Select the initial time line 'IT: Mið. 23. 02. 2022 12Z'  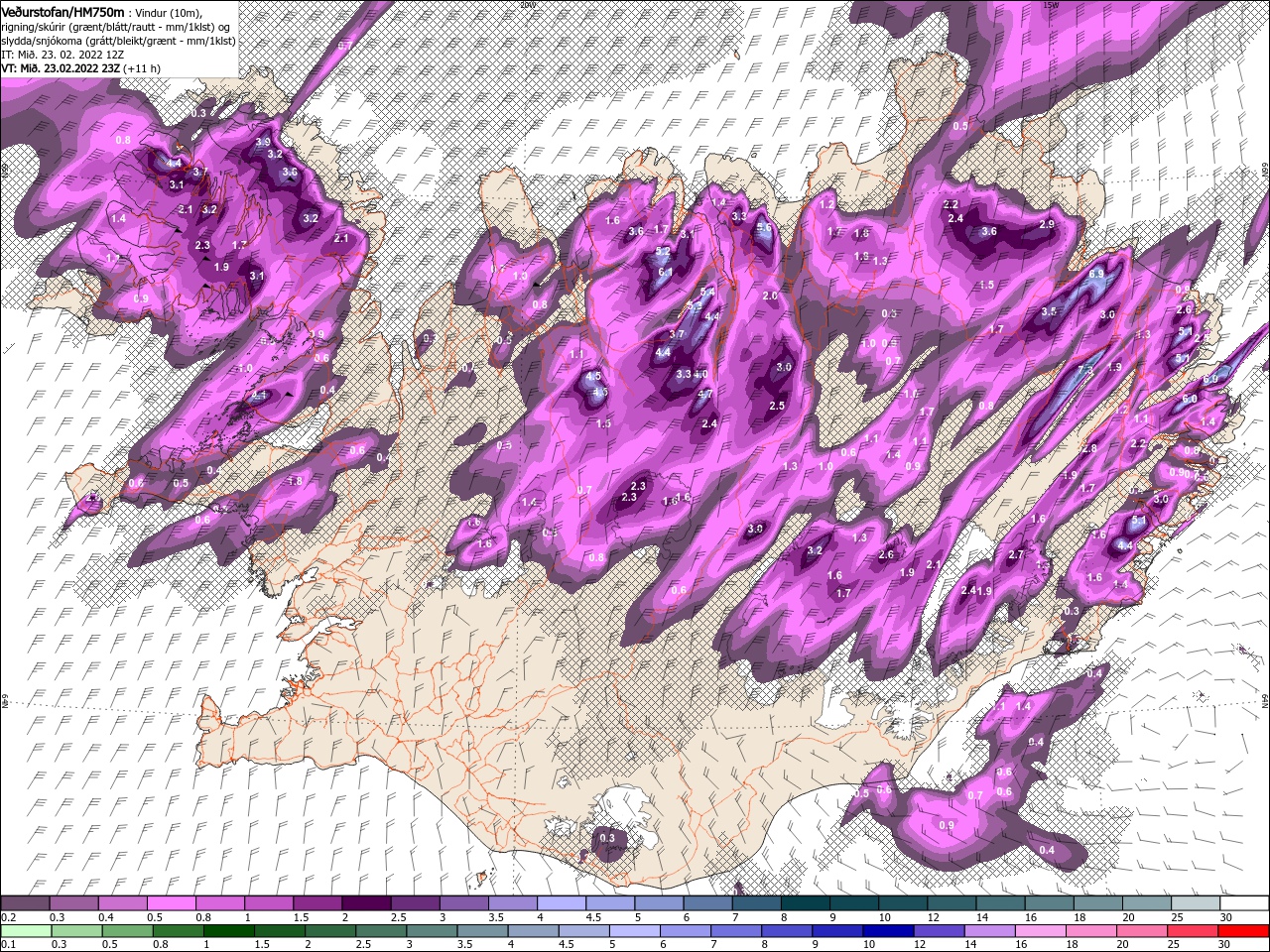(62, 55)
